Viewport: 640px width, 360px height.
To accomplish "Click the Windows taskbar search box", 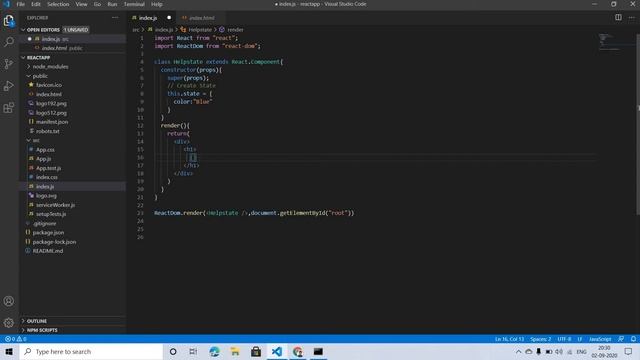I will coord(91,351).
